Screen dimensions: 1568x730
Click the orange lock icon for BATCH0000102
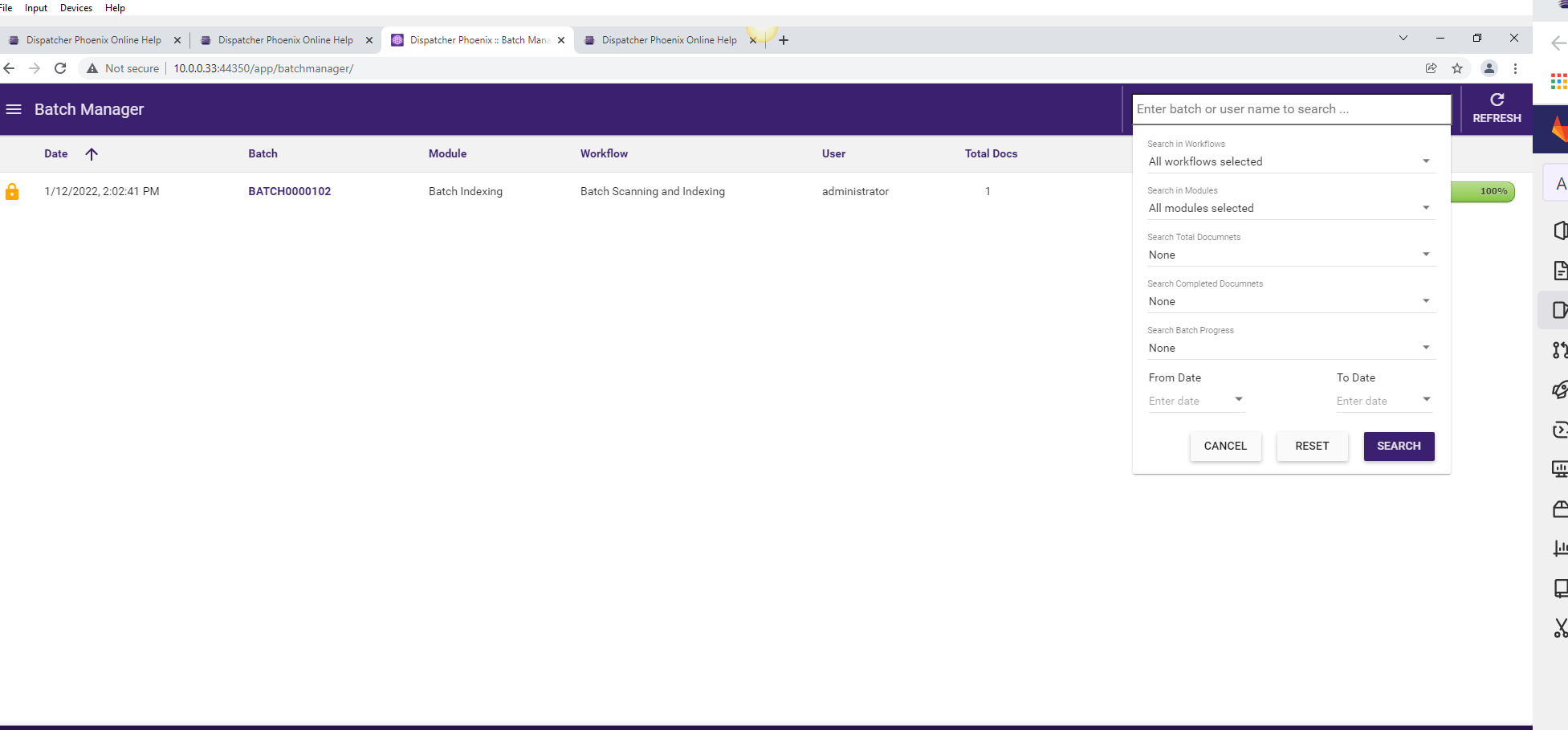coord(12,191)
